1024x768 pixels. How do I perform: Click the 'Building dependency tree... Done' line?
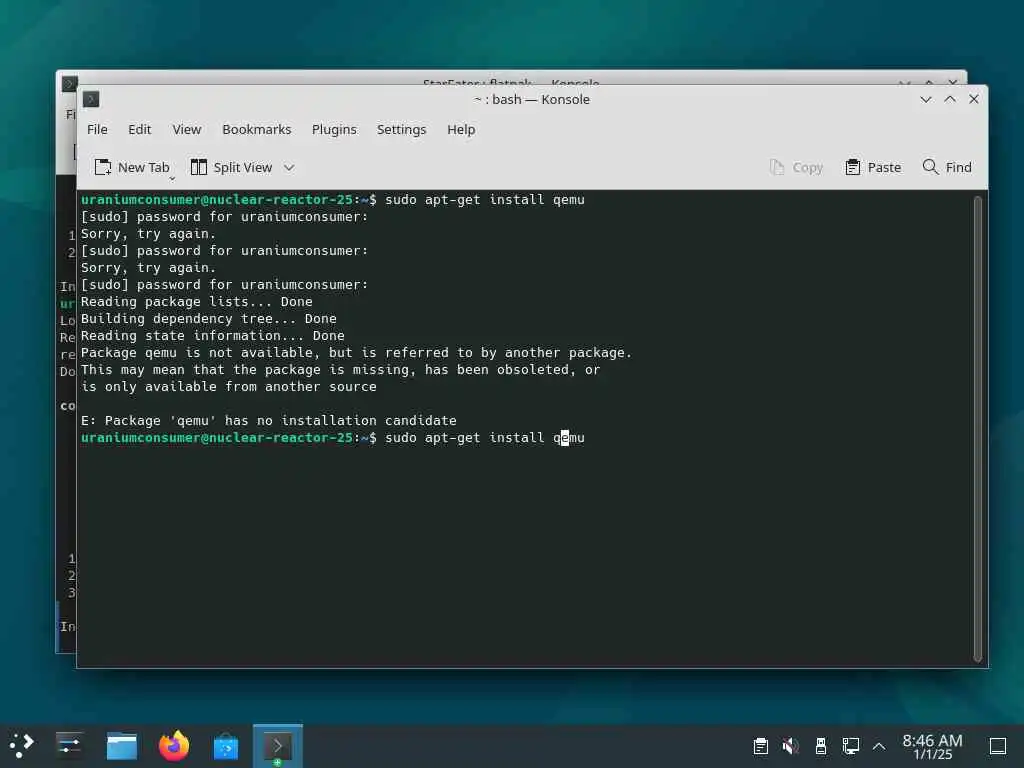[209, 319]
